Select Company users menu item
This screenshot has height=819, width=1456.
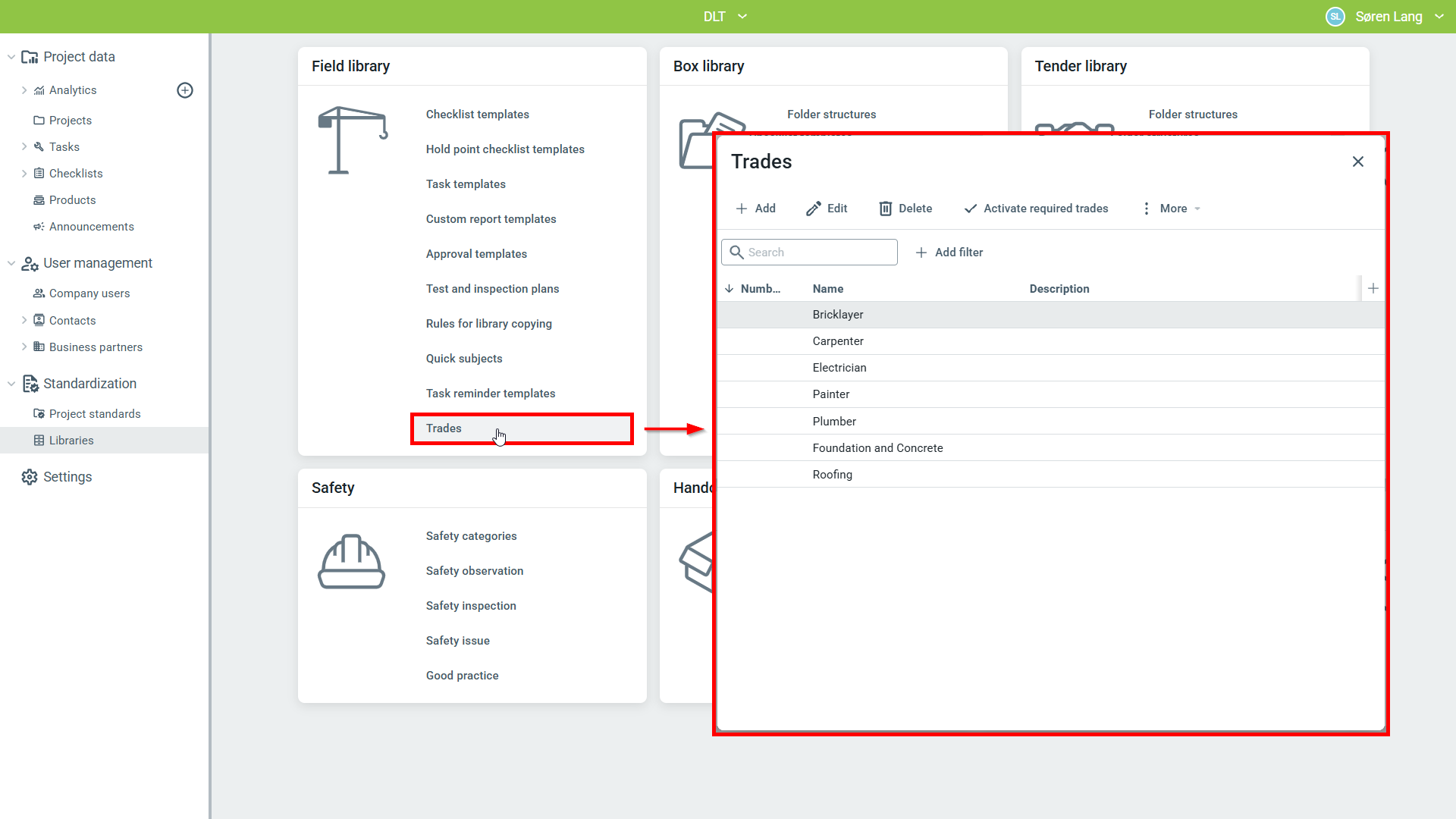[89, 293]
